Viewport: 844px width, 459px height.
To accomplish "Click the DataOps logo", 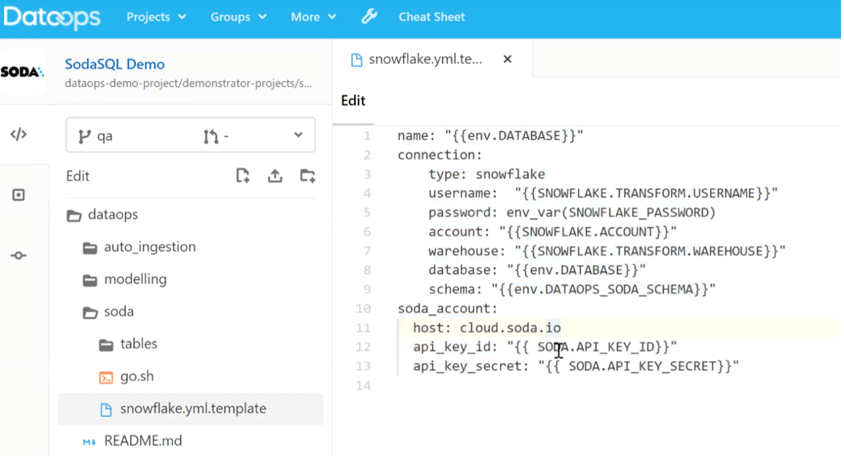I will pyautogui.click(x=52, y=17).
